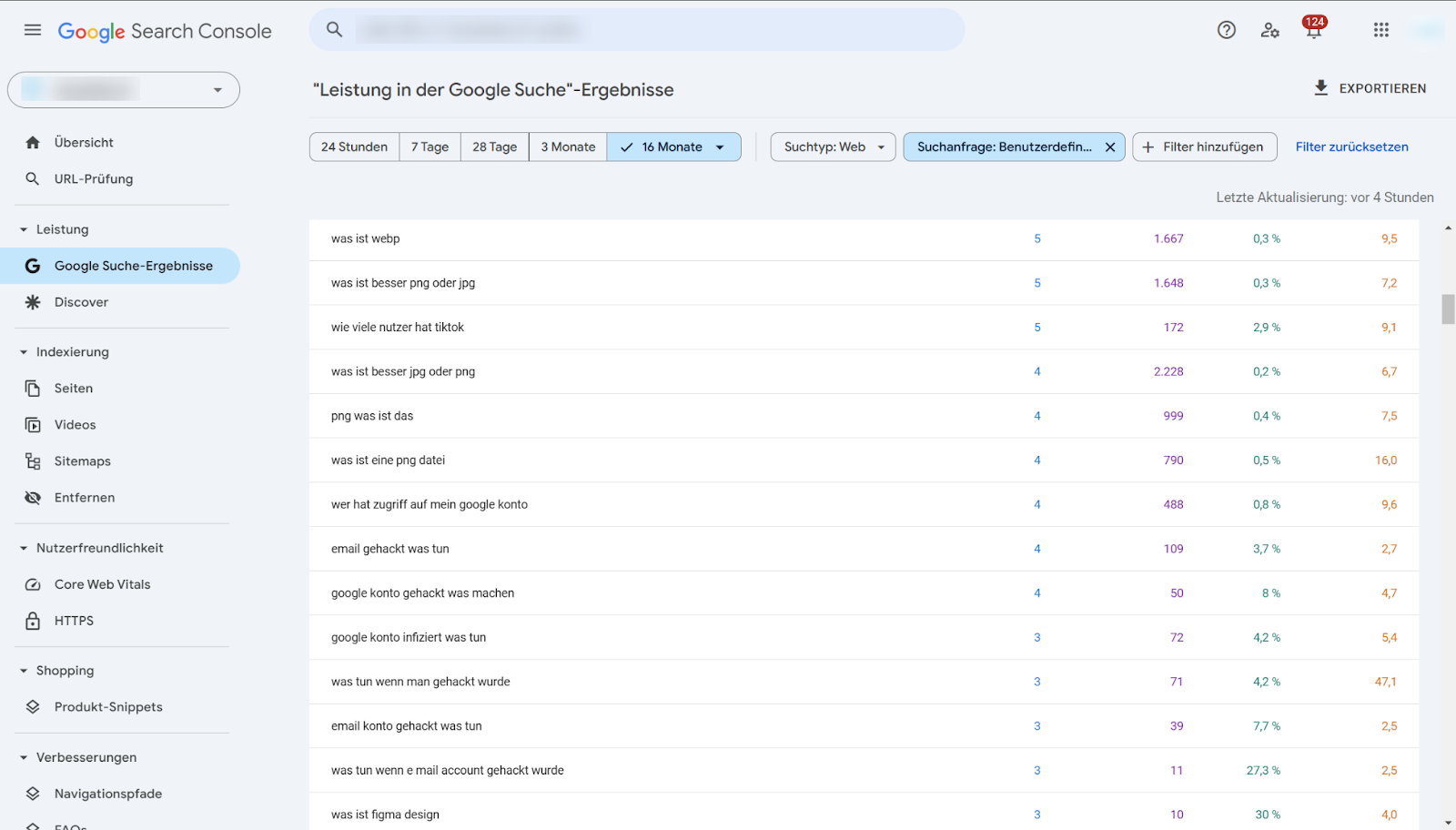Viewport: 1456px width, 830px height.
Task: Click query 'email konto gehackt was tun'
Action: pos(407,726)
